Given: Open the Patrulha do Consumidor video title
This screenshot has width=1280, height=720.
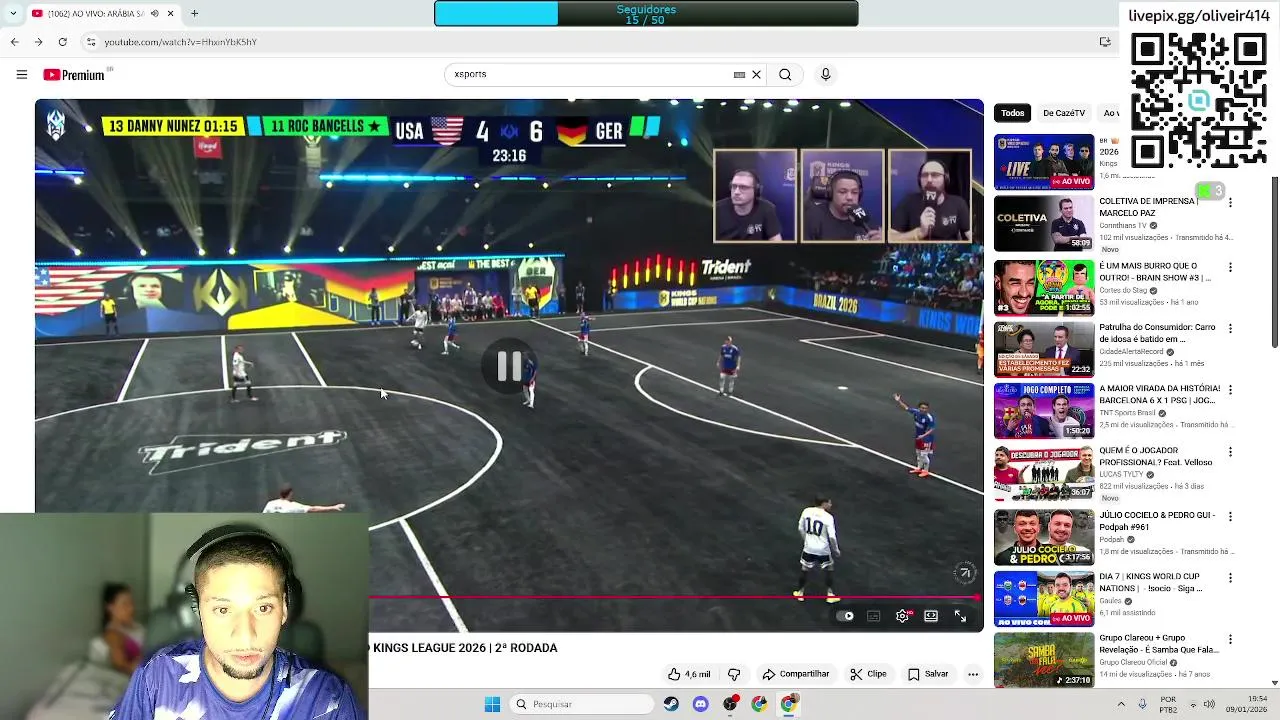Looking at the screenshot, I should click(x=1158, y=333).
